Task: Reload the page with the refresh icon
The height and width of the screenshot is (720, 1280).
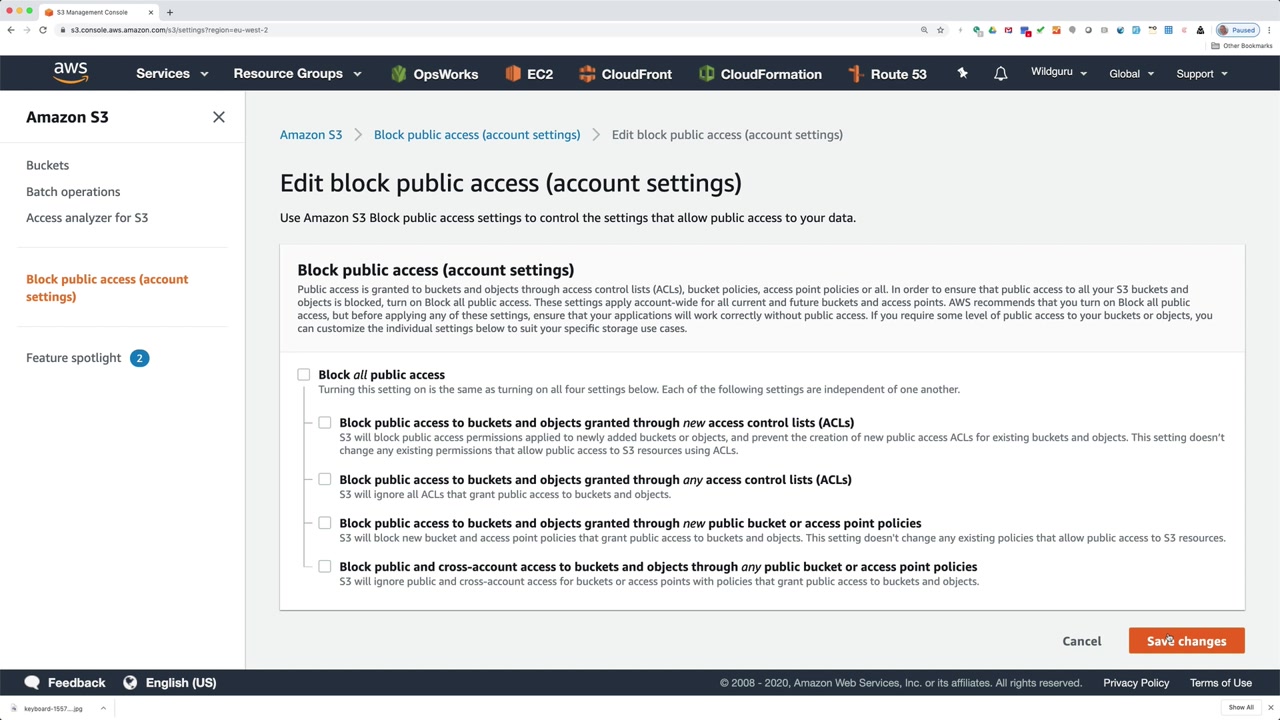Action: pos(43,30)
